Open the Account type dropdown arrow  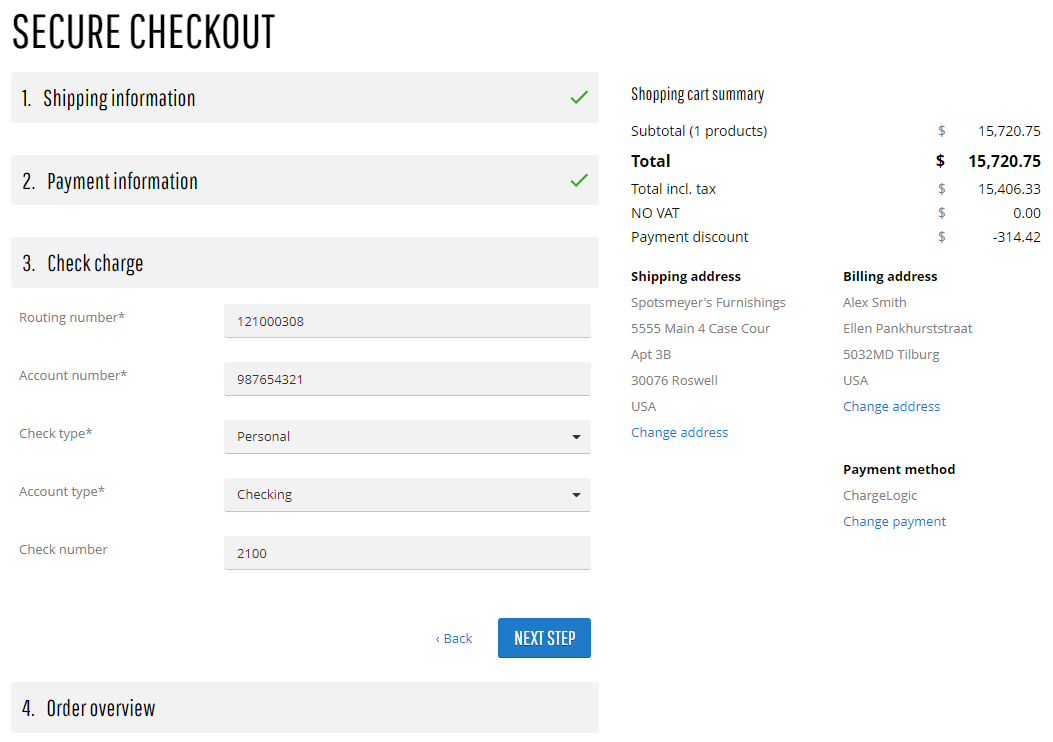(x=576, y=495)
